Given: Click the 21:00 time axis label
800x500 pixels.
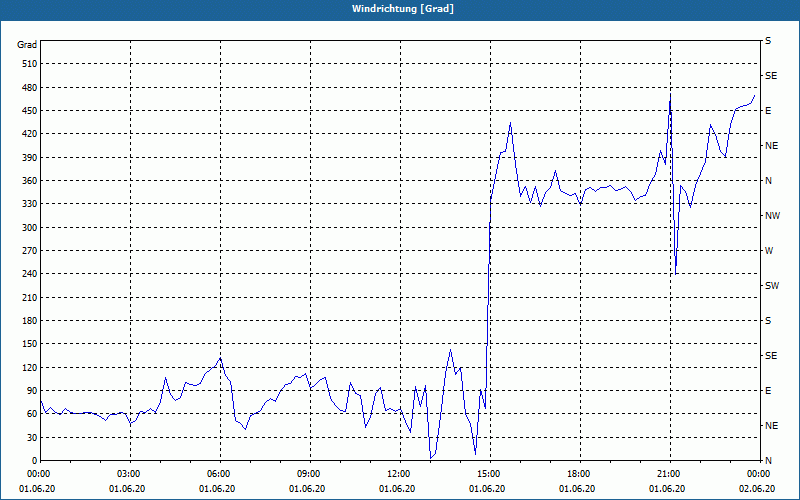Looking at the screenshot, I should click(670, 474).
